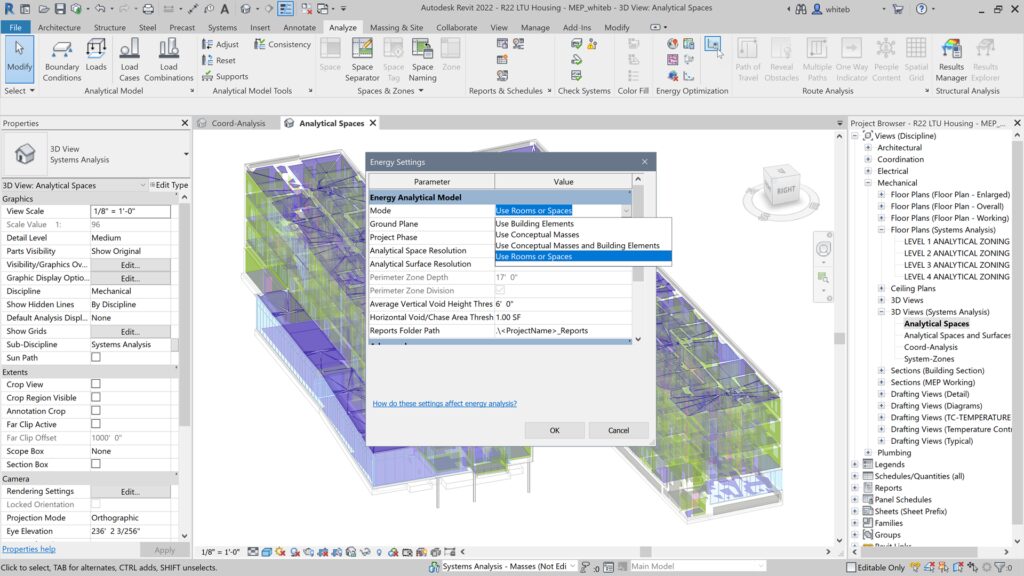The image size is (1024, 576).
Task: Click the Adjust analytical model tool
Action: pos(220,44)
